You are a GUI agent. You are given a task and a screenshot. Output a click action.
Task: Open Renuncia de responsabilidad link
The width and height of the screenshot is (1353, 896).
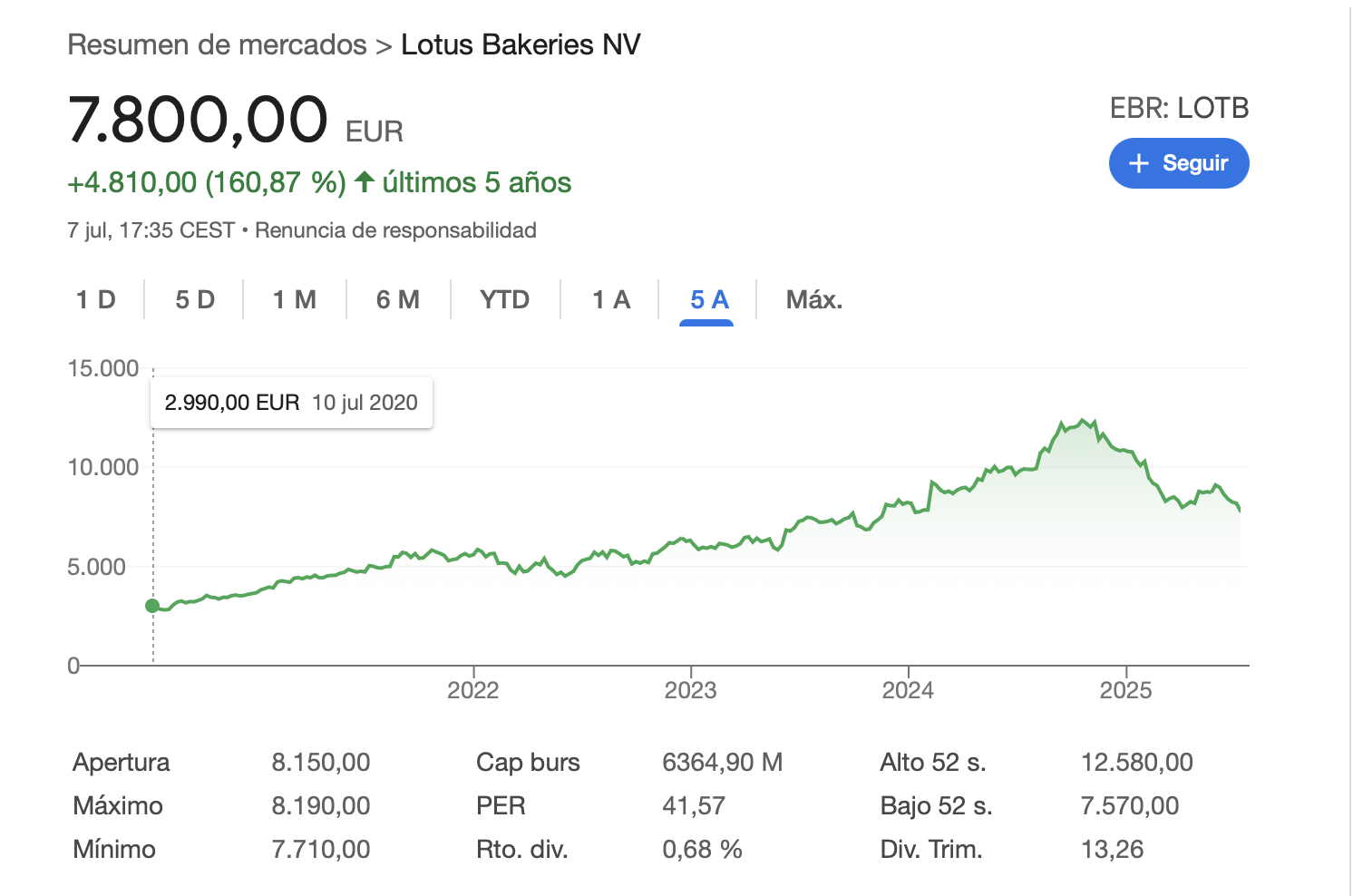pos(395,230)
